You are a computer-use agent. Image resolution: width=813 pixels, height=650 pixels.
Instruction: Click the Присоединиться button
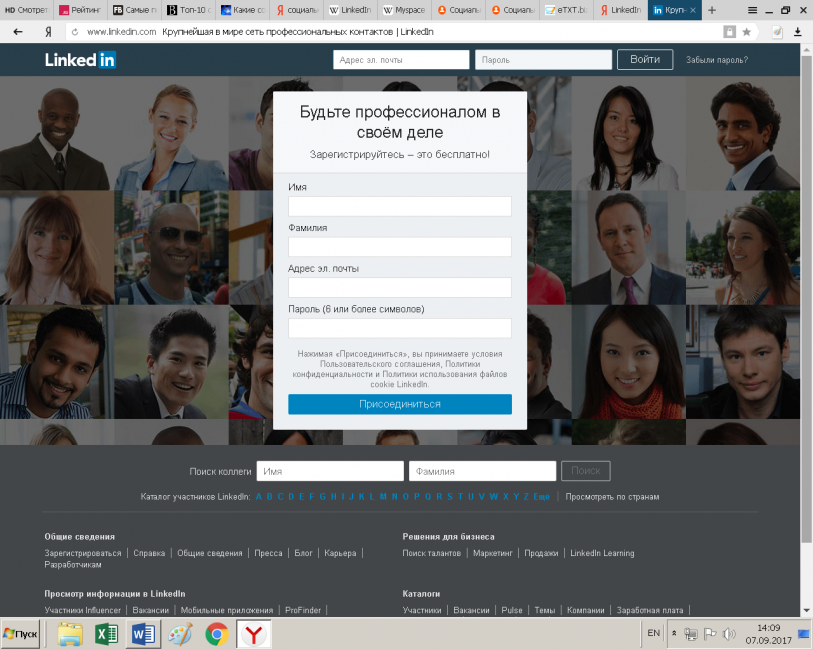400,404
